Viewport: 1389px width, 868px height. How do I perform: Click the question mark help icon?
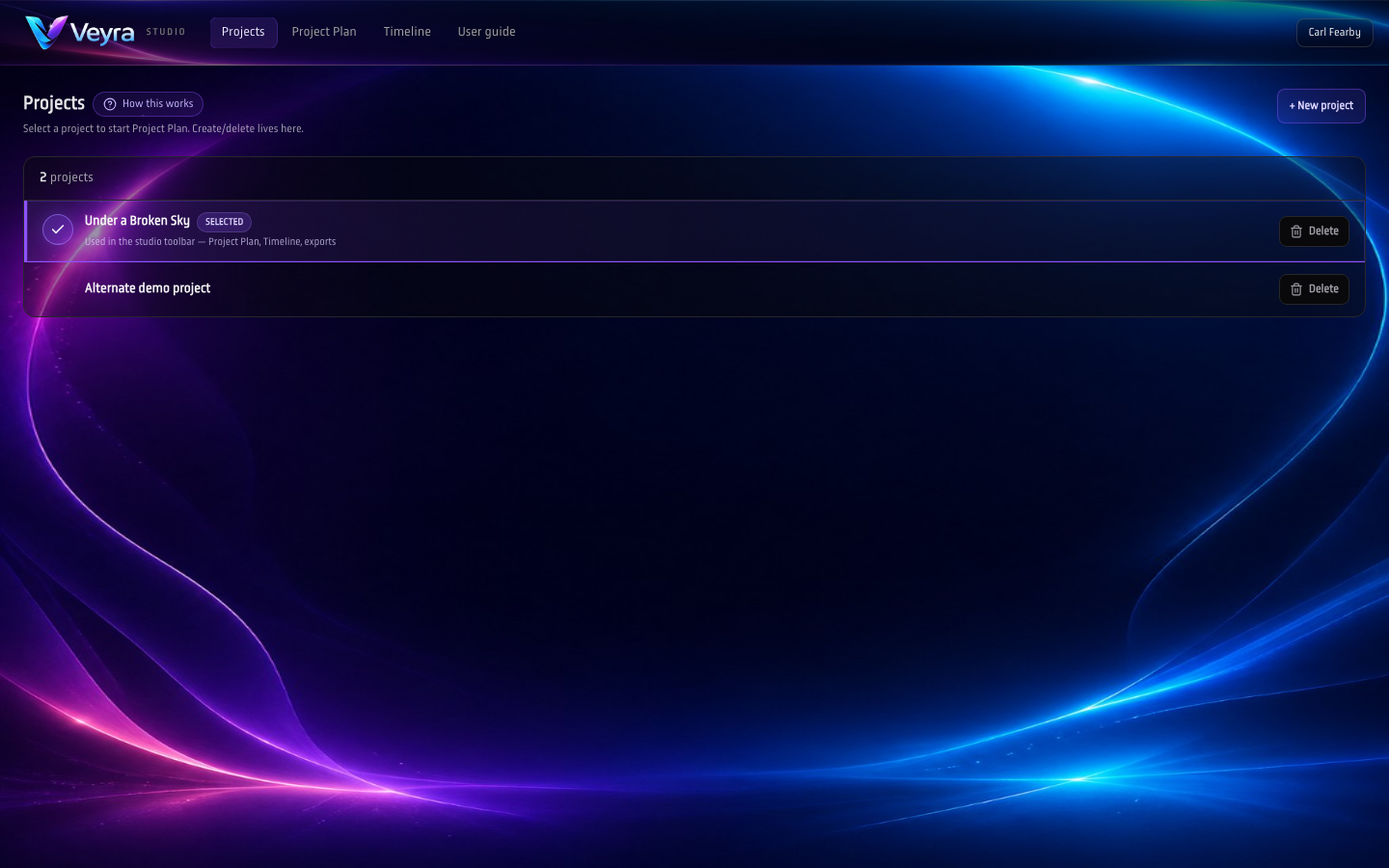point(110,104)
